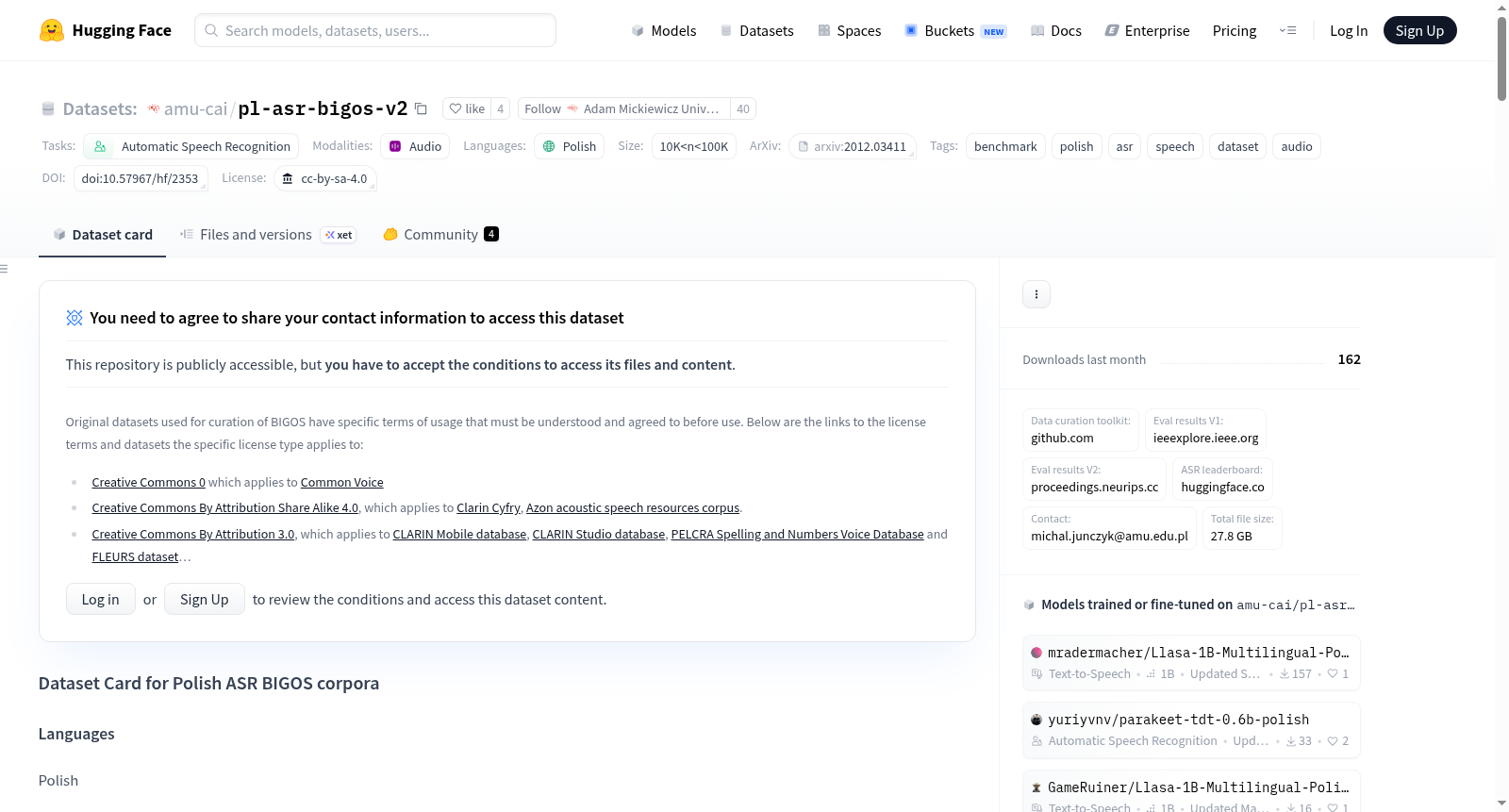Click the Hugging Face logo icon
1509x812 pixels.
pos(51,30)
